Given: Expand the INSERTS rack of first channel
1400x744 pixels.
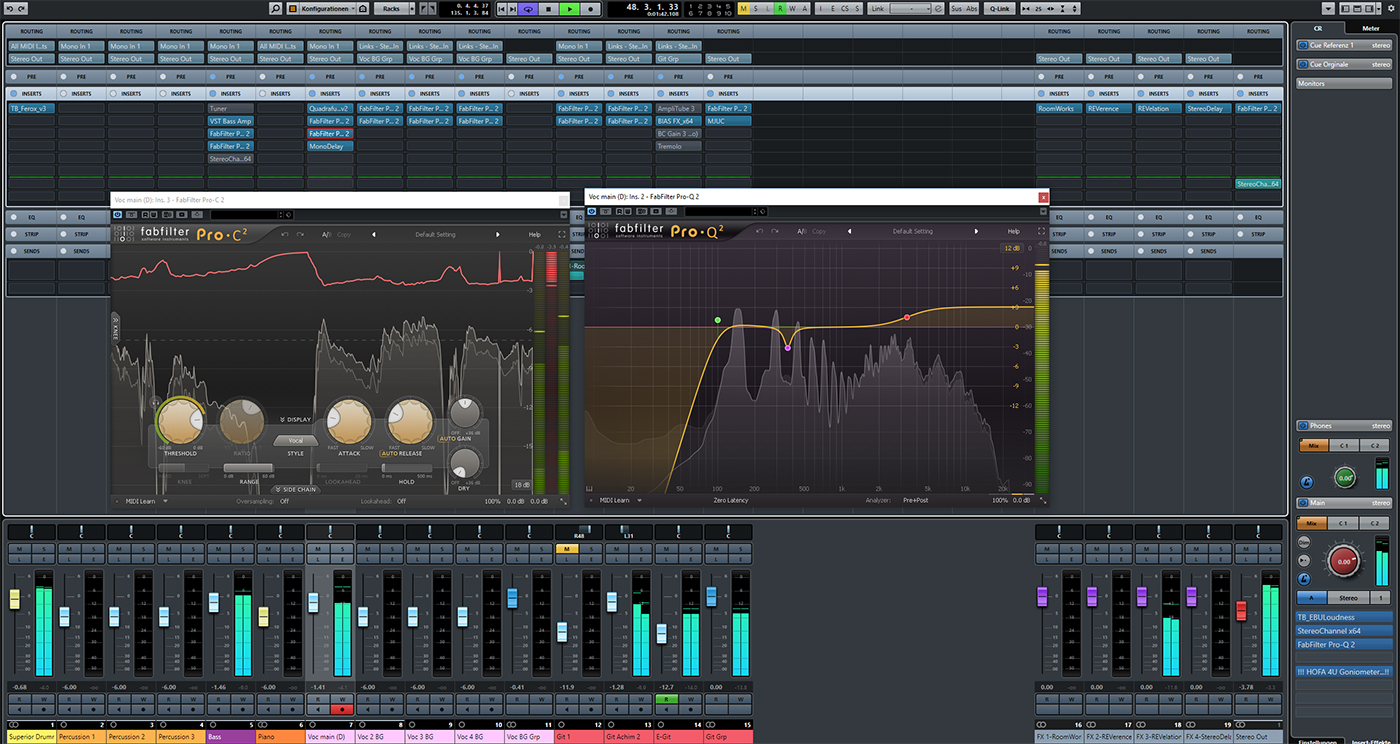Looking at the screenshot, I should coord(31,93).
